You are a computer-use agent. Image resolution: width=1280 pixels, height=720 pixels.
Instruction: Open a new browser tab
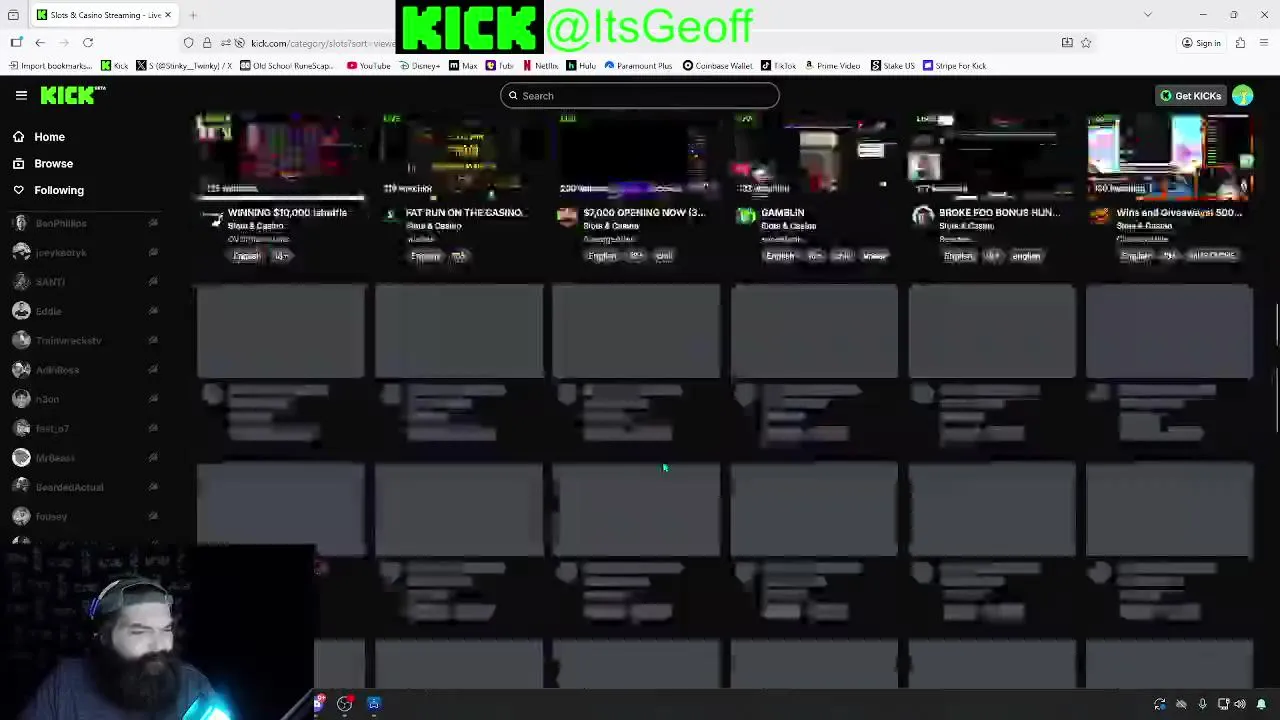click(193, 15)
